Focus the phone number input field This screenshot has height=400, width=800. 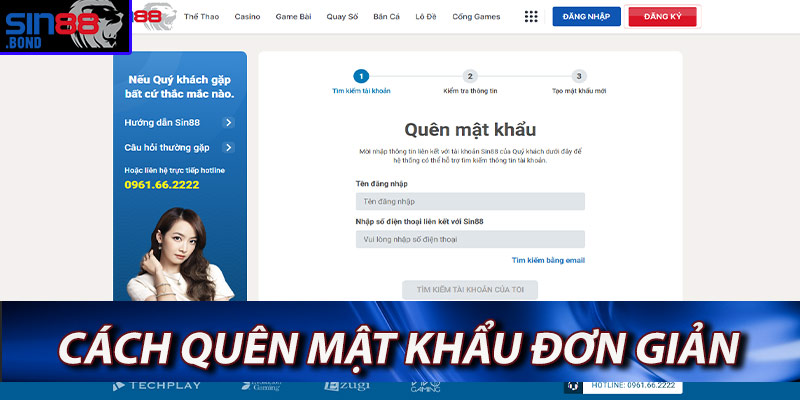[x=470, y=239]
